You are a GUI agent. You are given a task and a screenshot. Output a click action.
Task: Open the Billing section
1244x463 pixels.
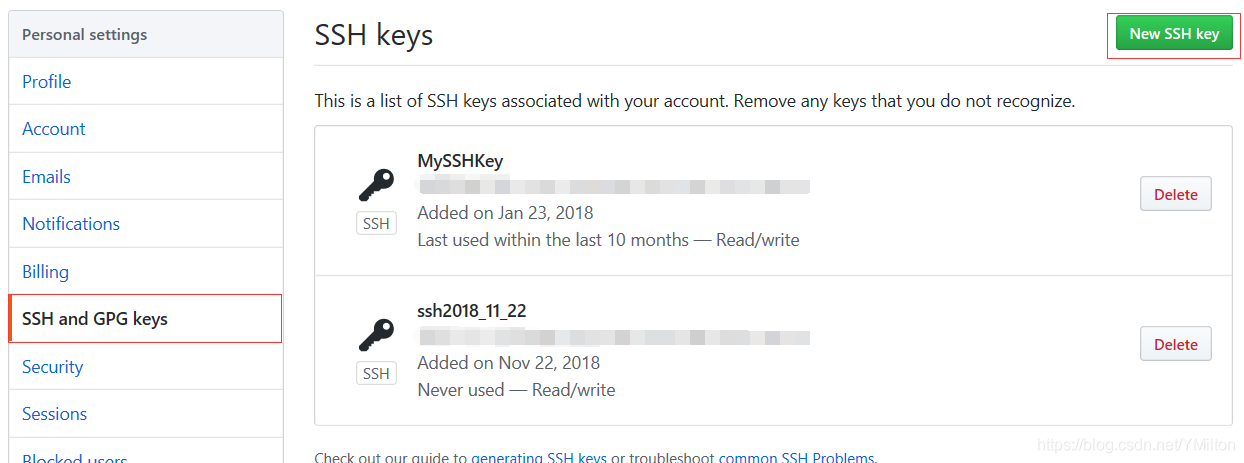146,272
